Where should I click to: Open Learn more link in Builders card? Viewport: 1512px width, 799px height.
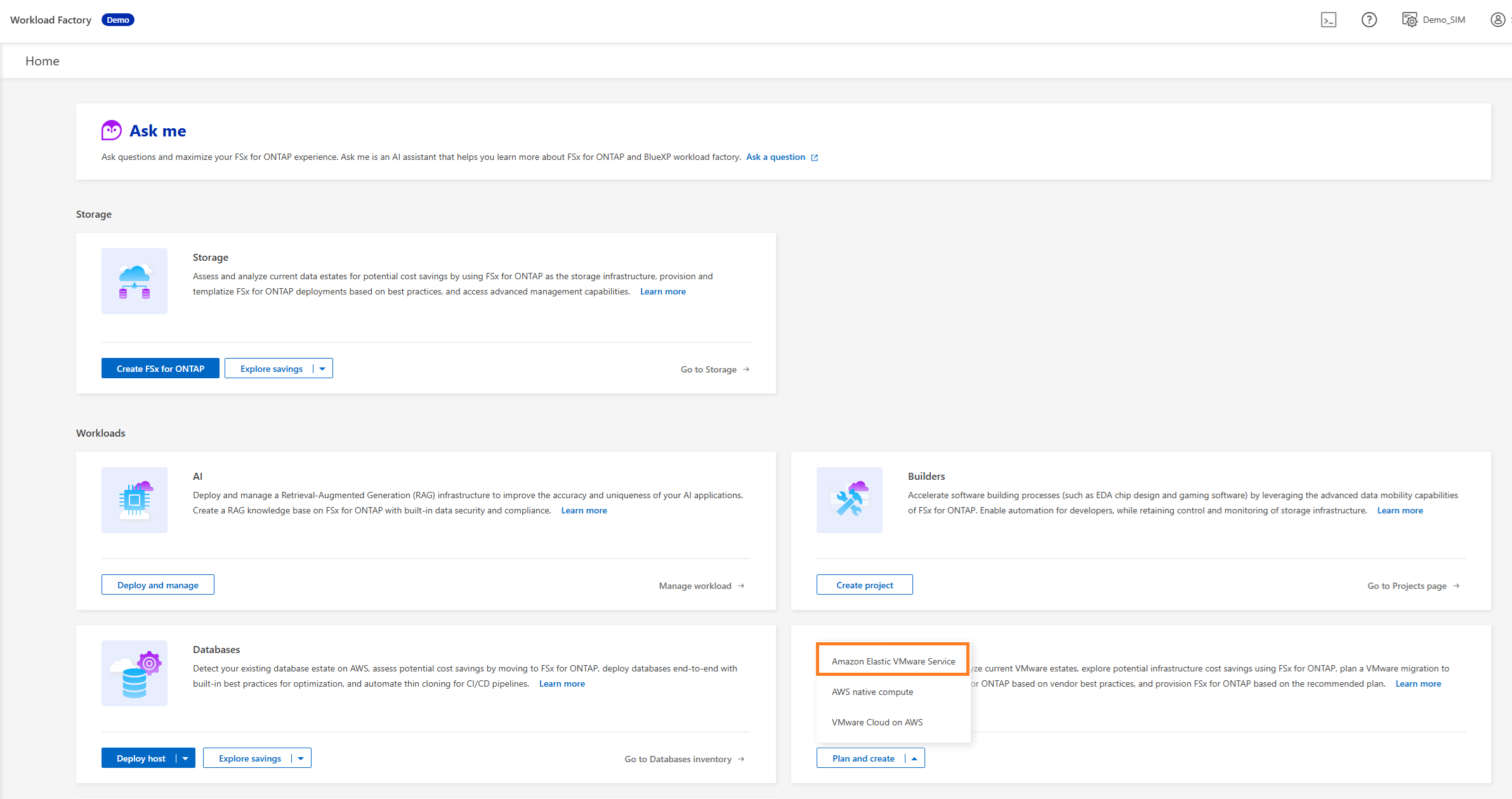[1400, 510]
